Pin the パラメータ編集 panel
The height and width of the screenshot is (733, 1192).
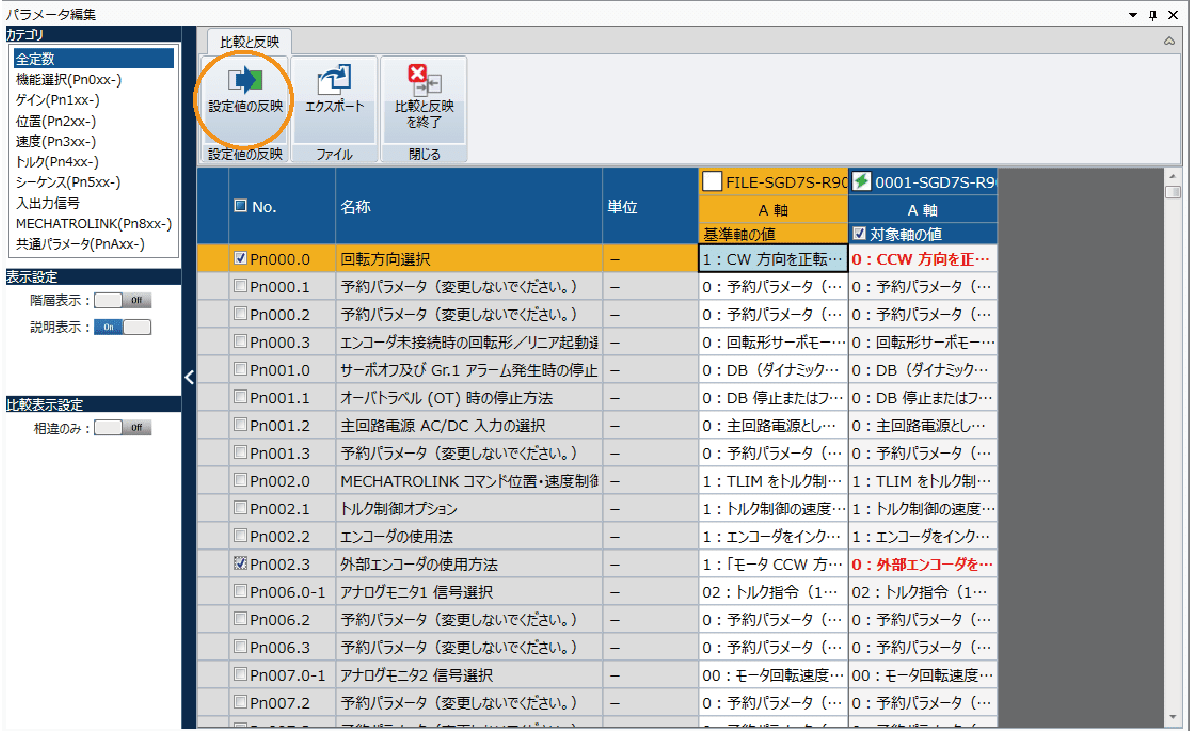tap(1152, 15)
